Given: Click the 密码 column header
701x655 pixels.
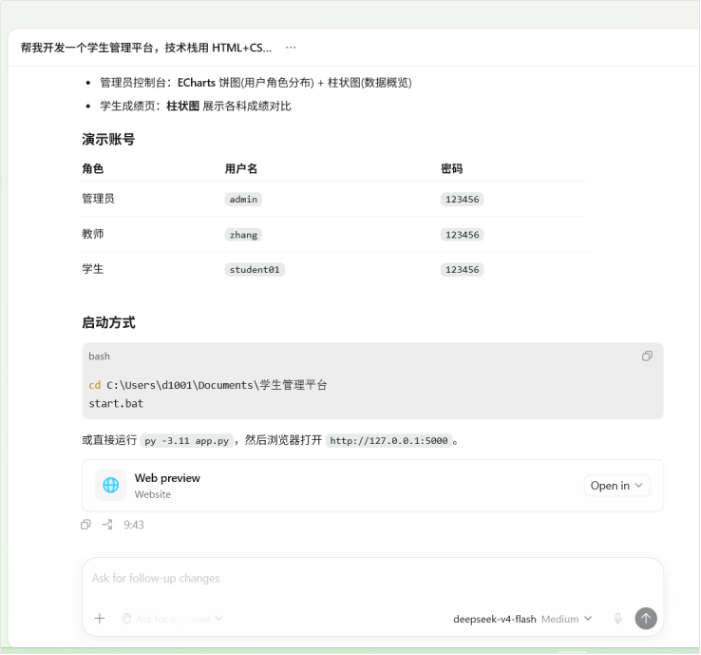Looking at the screenshot, I should click(x=452, y=169).
